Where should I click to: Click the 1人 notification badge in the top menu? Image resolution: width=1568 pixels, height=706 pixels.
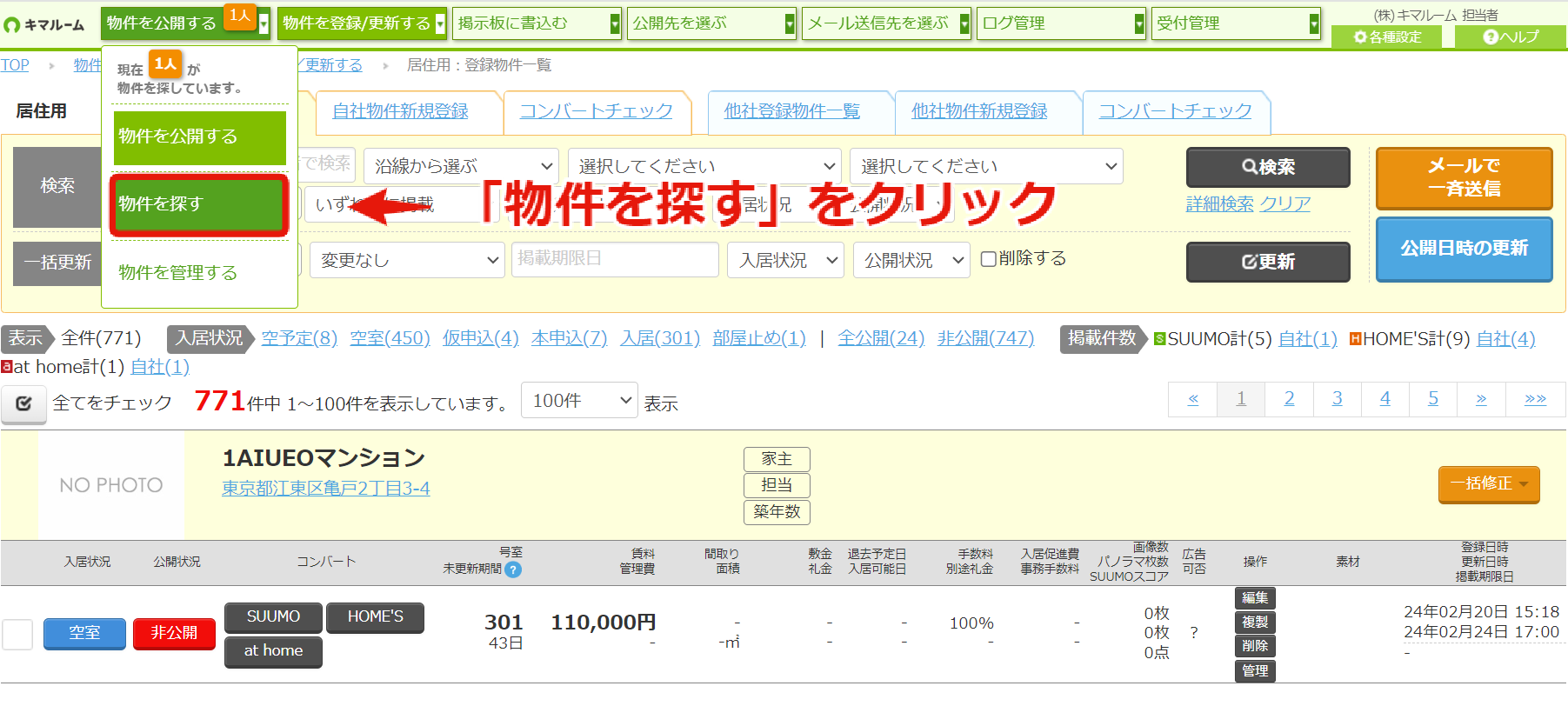(239, 16)
